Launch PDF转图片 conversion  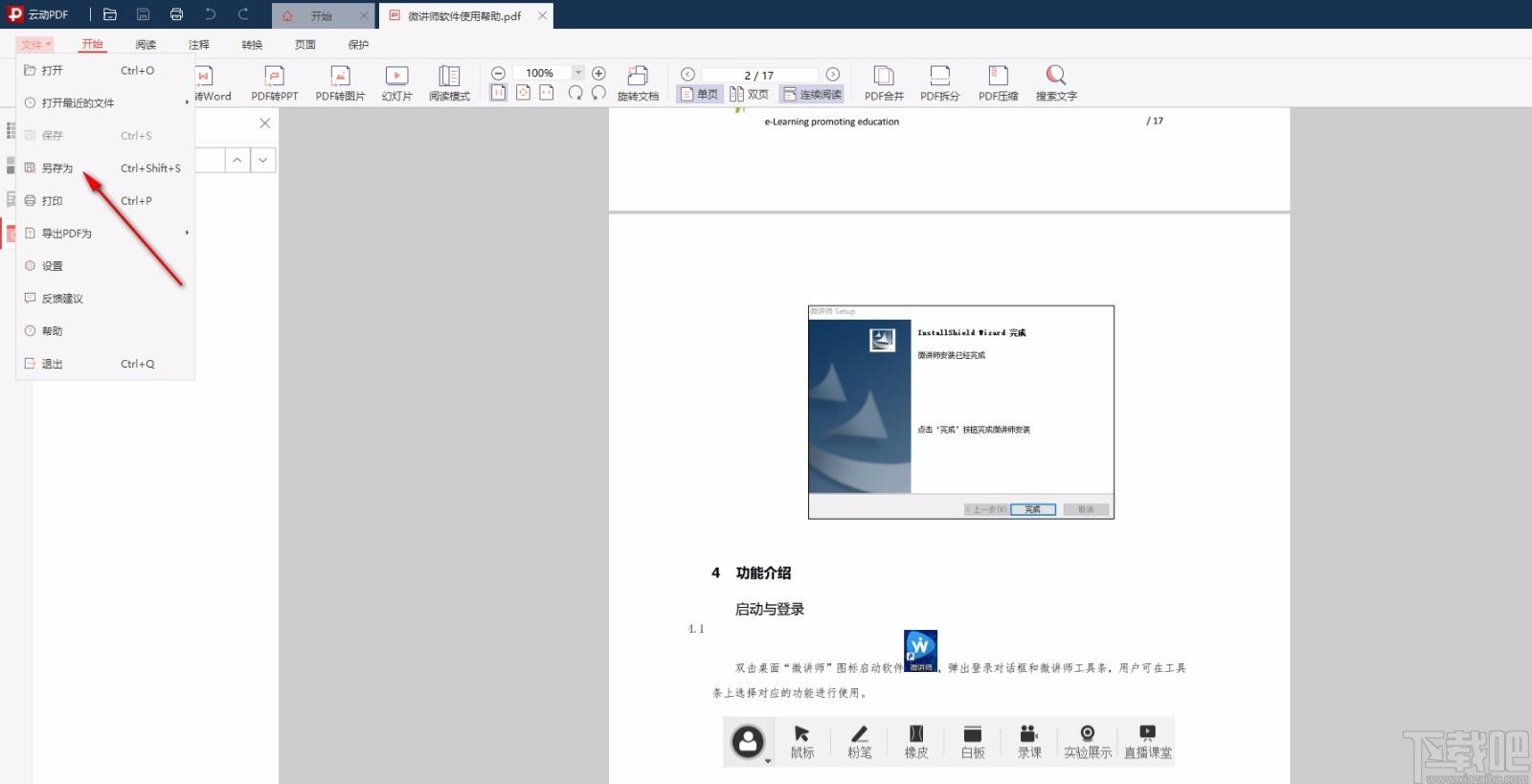click(340, 83)
